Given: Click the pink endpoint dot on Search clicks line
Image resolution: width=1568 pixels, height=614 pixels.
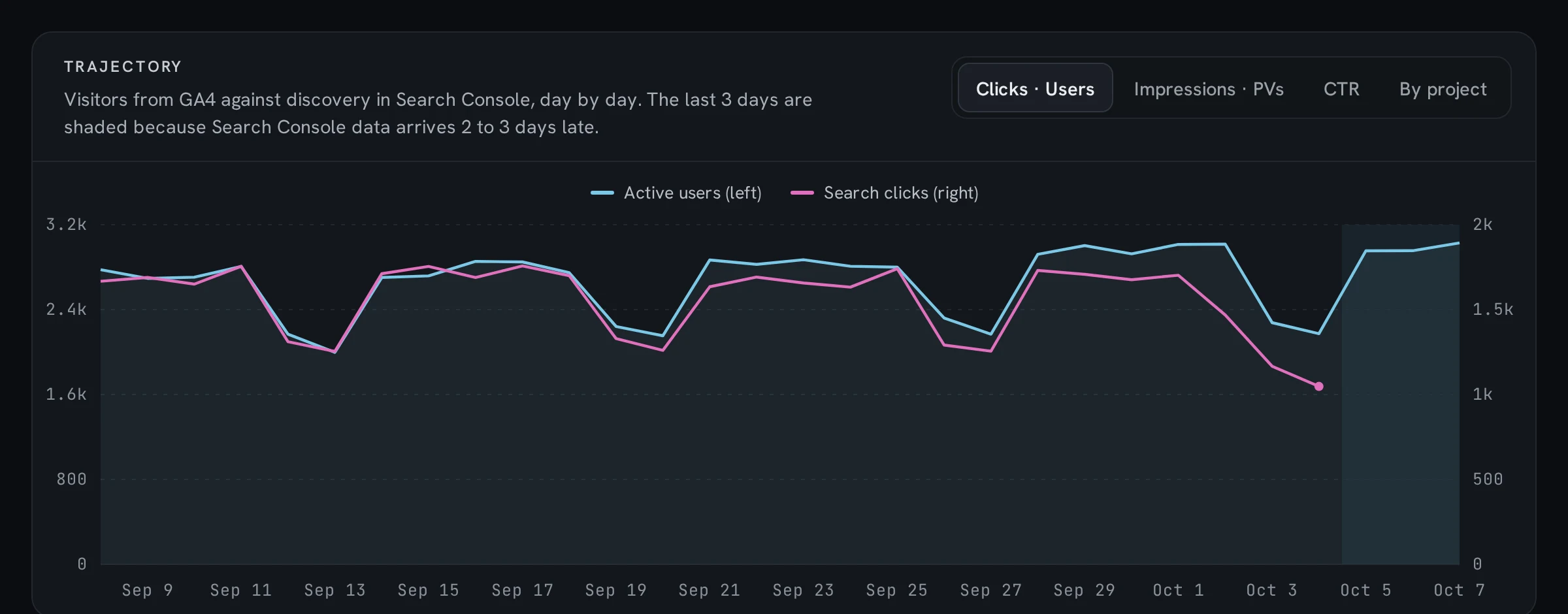Looking at the screenshot, I should point(1318,387).
